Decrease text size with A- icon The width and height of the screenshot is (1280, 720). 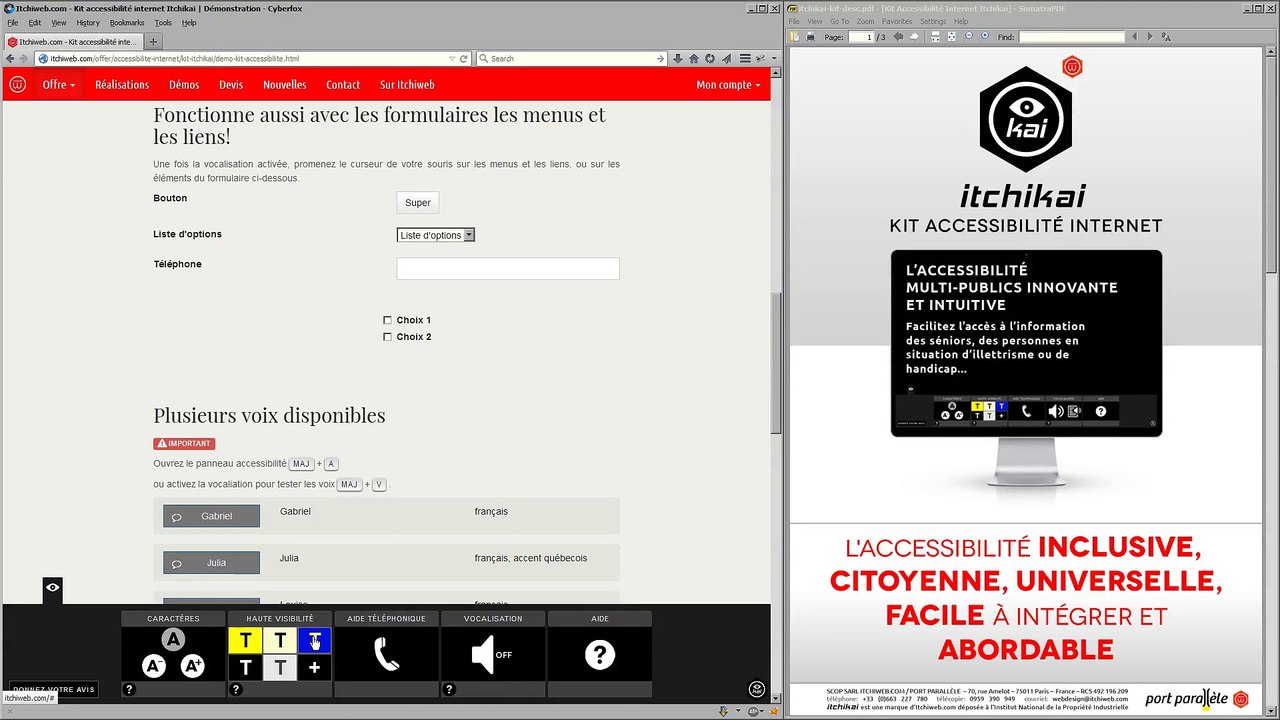click(x=153, y=666)
